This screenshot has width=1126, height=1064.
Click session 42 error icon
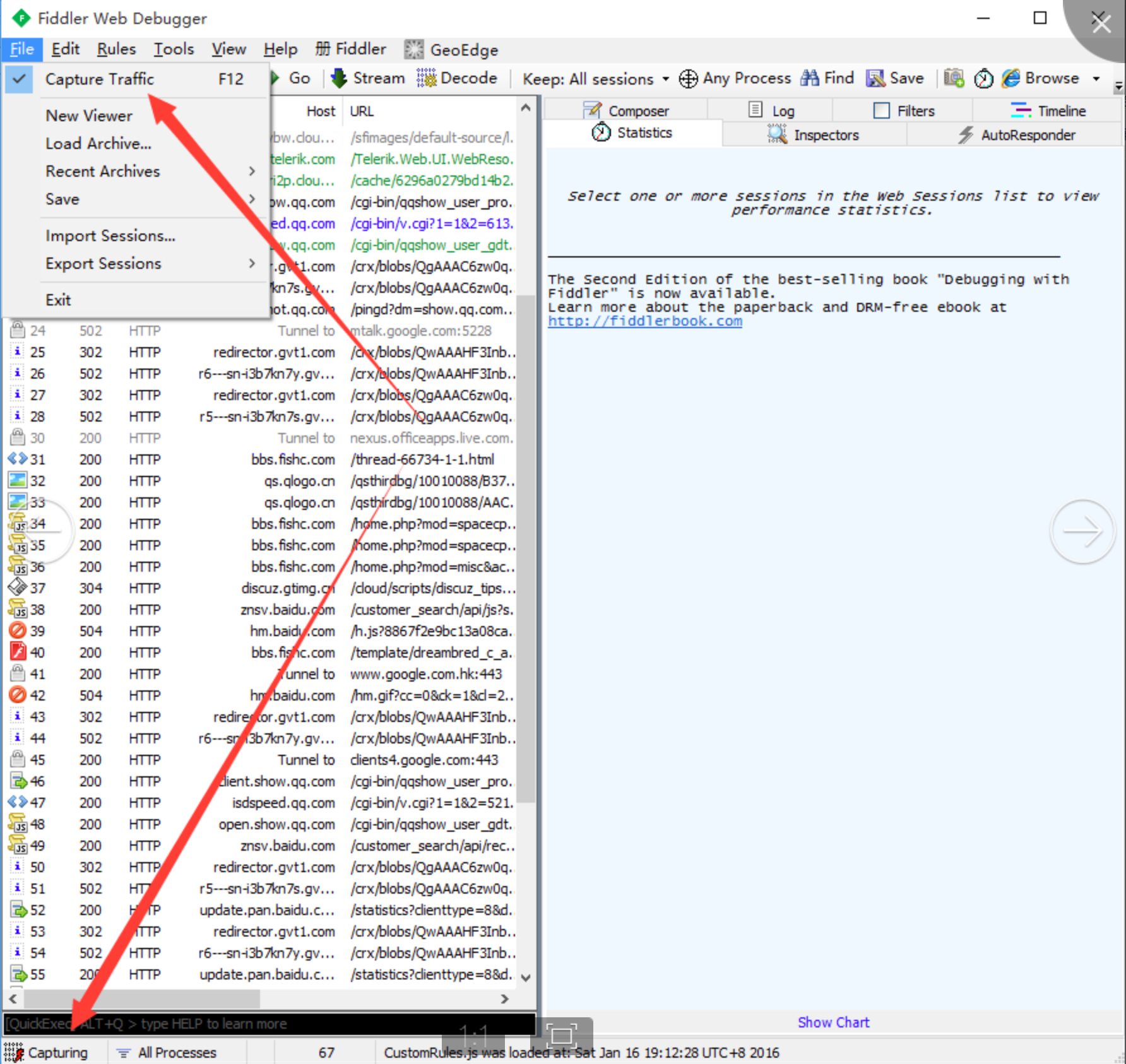coord(18,695)
